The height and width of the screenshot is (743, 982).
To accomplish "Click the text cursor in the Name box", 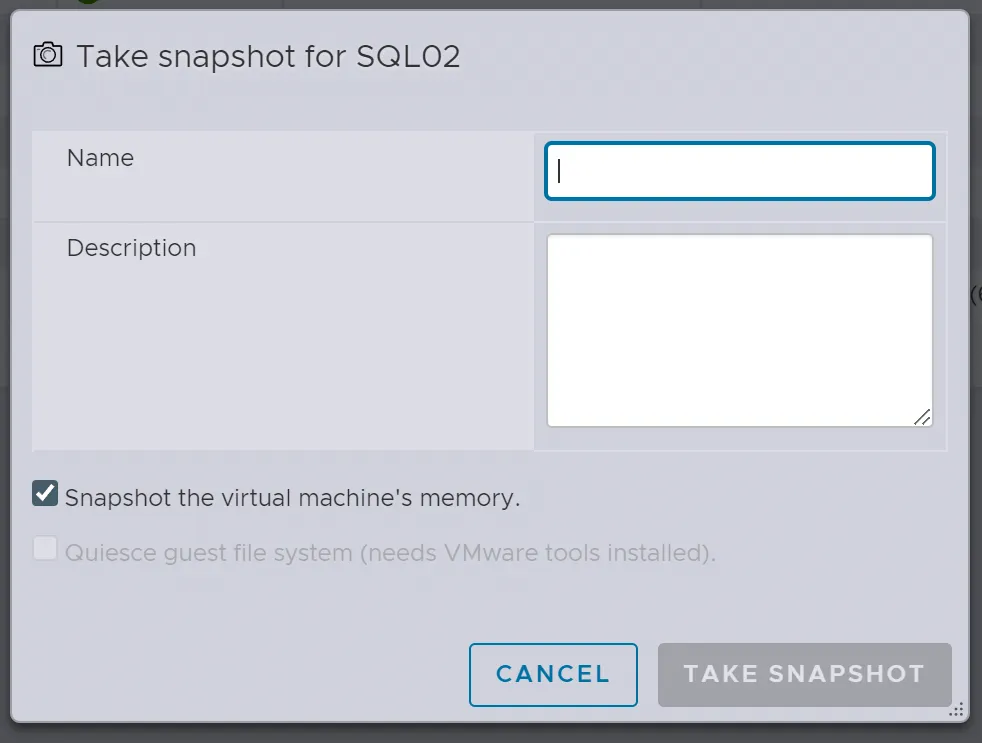I will (560, 171).
